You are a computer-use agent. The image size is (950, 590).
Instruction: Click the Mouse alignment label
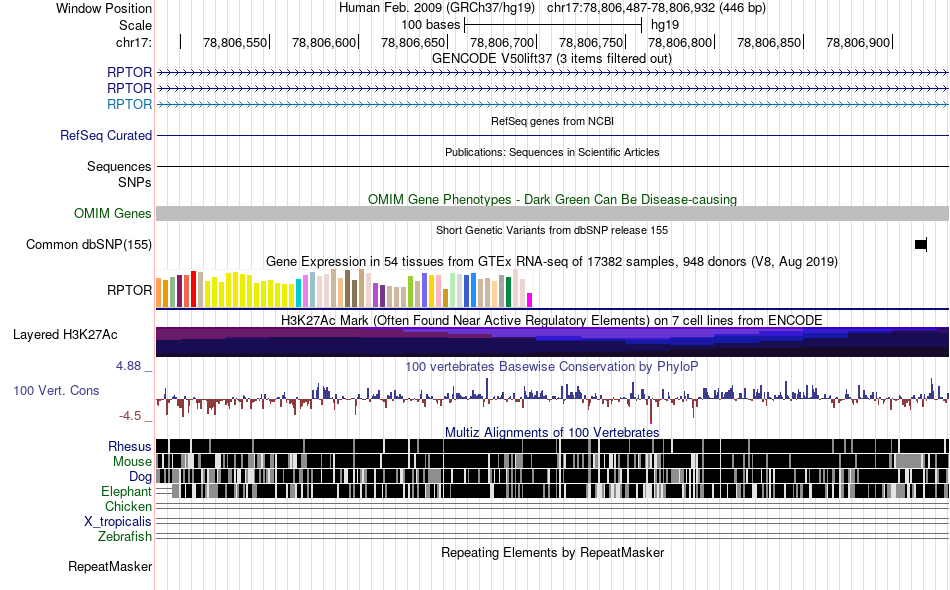tap(132, 462)
